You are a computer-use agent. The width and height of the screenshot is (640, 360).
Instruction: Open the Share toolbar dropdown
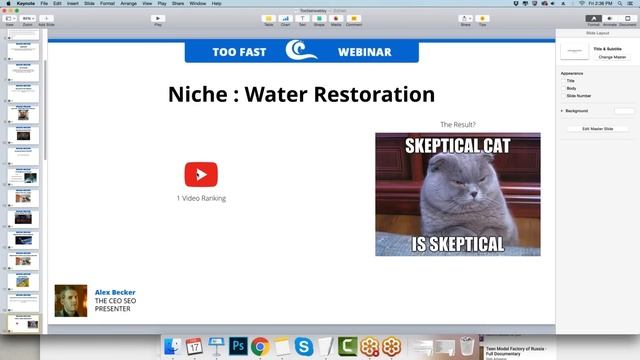click(x=465, y=18)
